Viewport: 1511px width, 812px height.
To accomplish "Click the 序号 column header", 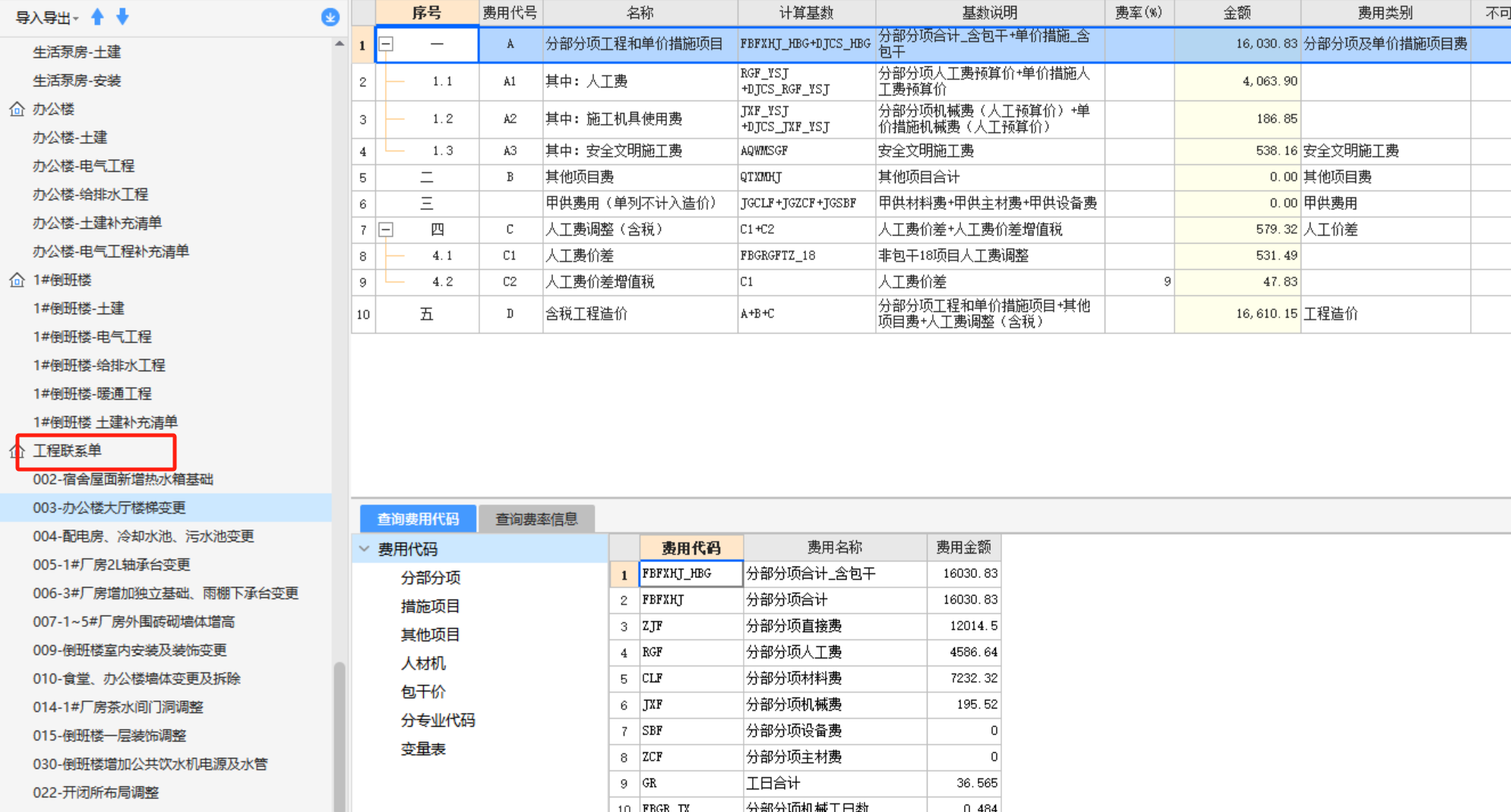I will click(x=427, y=13).
